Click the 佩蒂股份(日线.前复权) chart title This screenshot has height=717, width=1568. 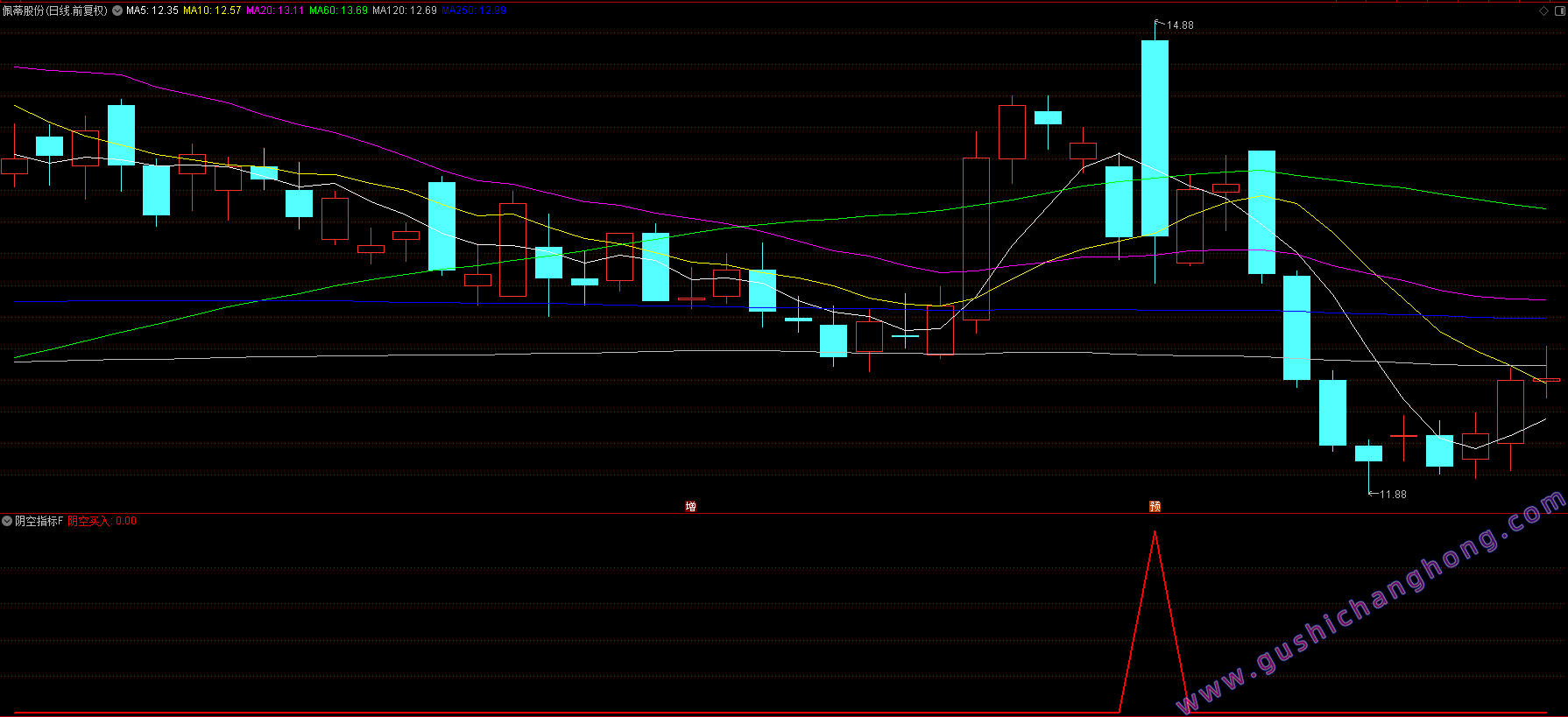(55, 11)
